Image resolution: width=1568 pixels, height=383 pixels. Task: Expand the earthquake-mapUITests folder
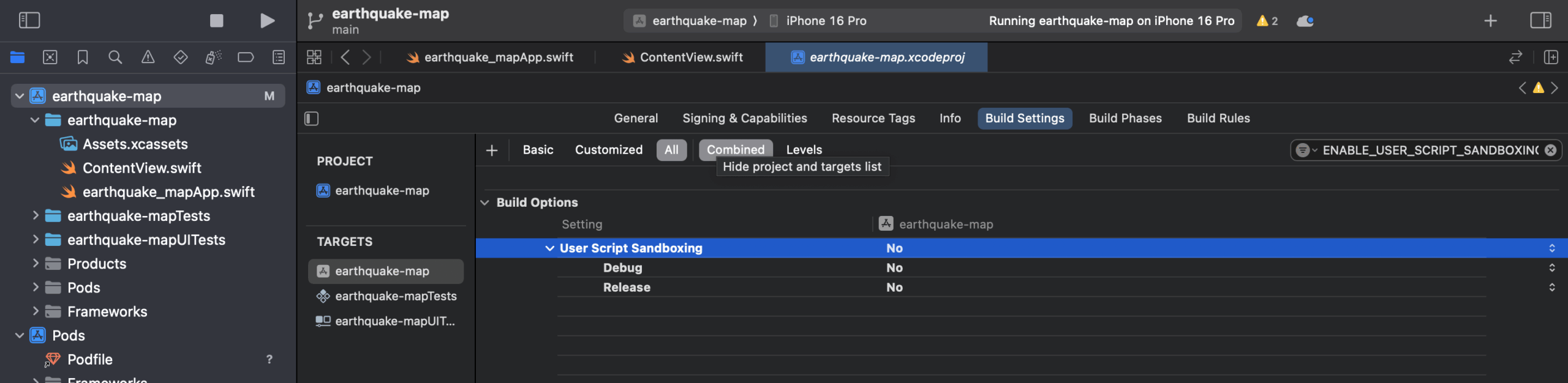tap(35, 239)
